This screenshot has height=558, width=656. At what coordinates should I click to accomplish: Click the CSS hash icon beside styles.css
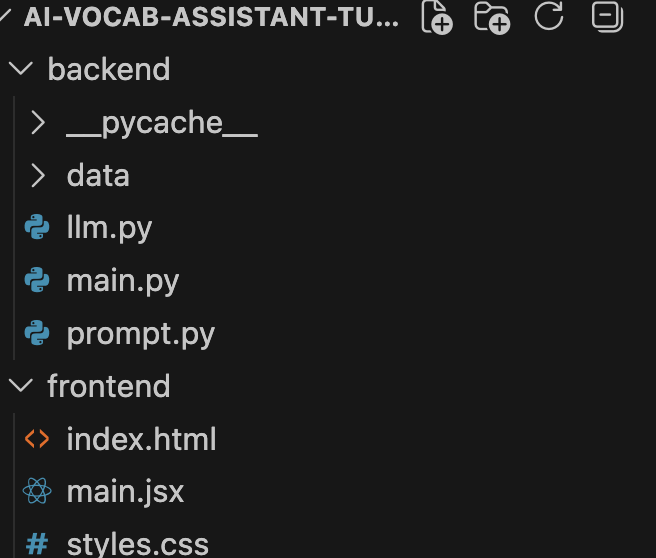click(x=37, y=544)
